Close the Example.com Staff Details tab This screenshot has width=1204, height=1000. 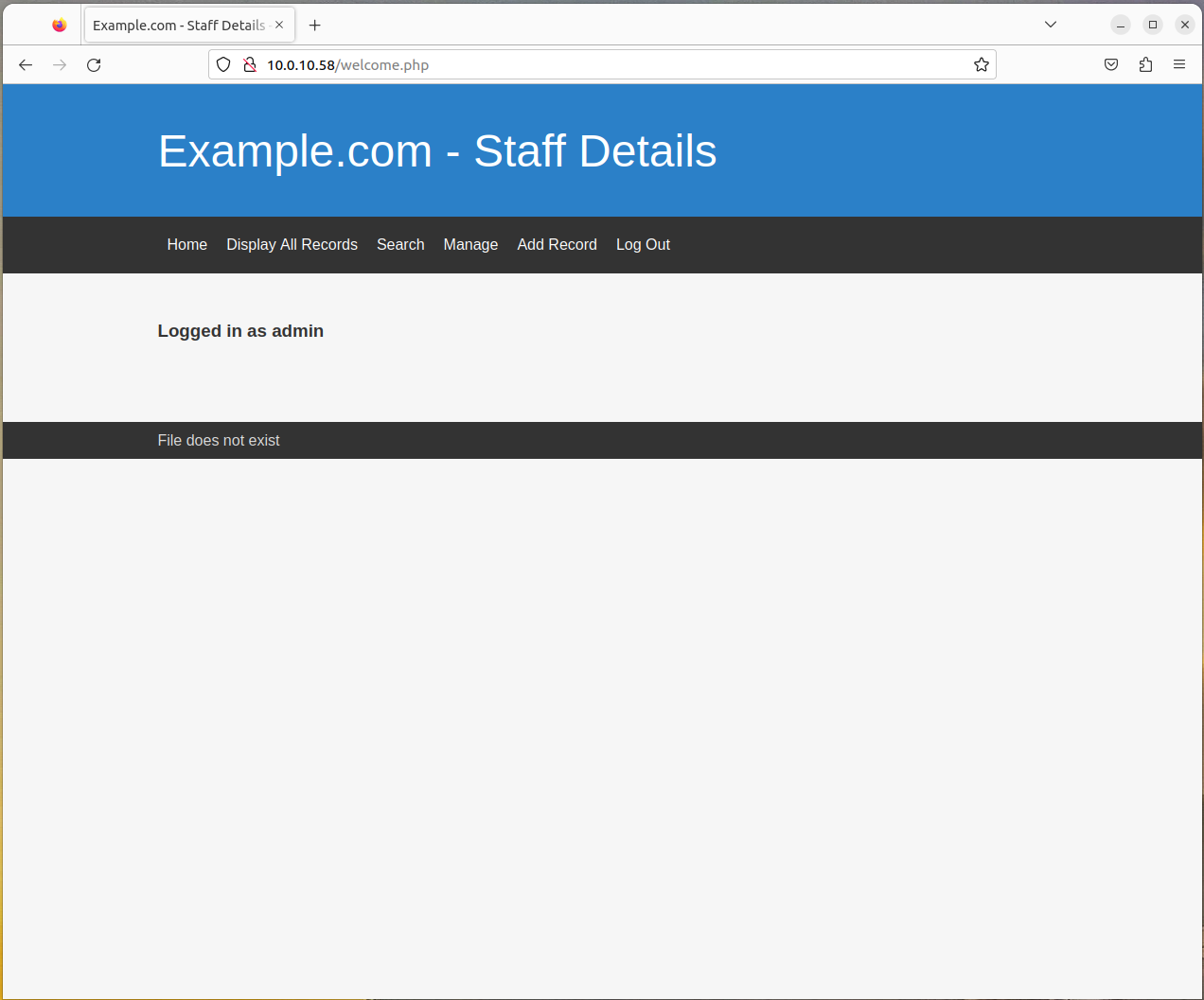(x=279, y=26)
